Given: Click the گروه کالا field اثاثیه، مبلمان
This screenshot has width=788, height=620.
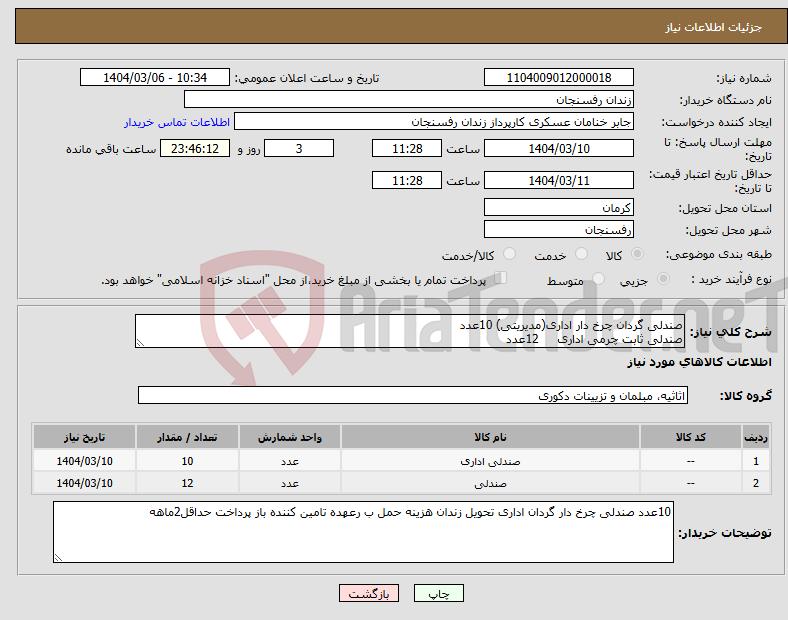Looking at the screenshot, I should [413, 395].
